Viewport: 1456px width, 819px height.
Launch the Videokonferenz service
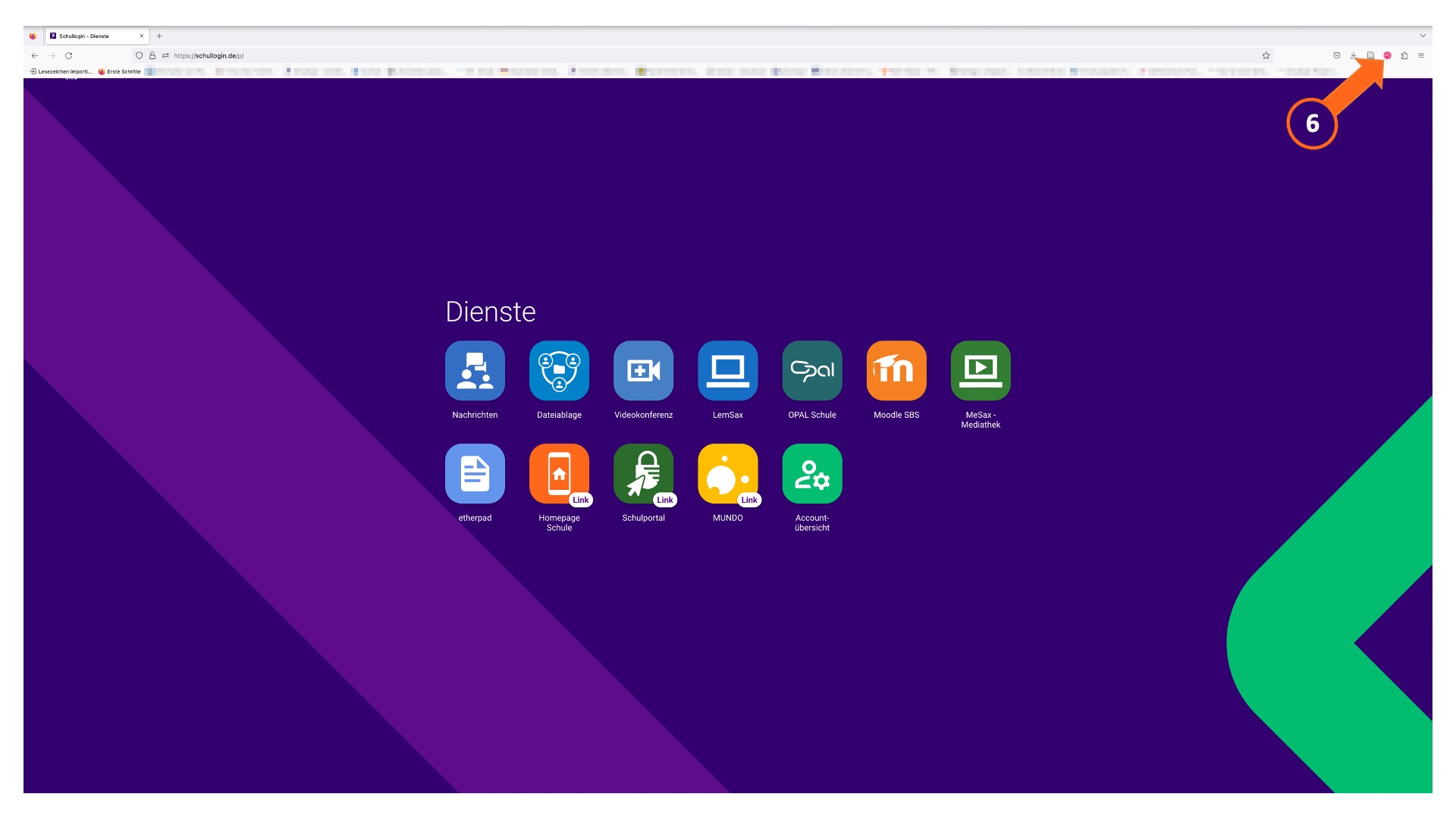click(643, 371)
